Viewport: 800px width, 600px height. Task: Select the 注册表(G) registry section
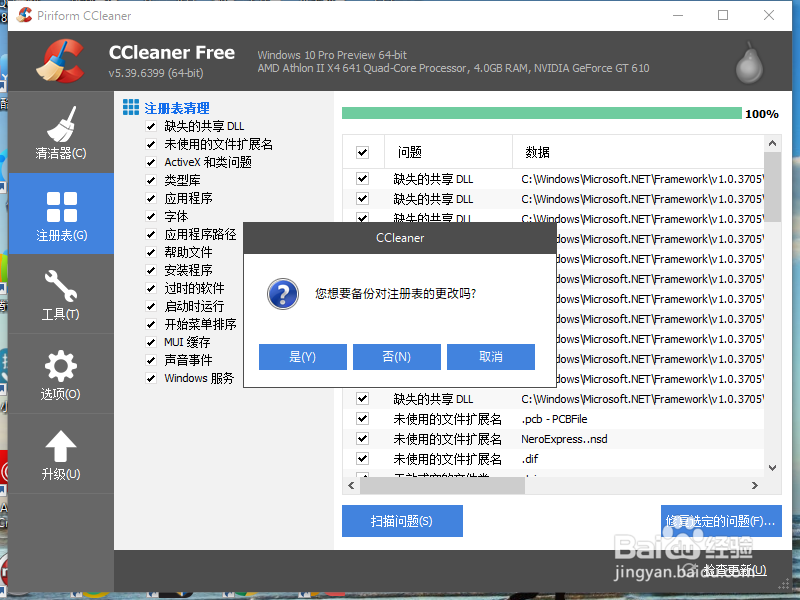[61, 214]
